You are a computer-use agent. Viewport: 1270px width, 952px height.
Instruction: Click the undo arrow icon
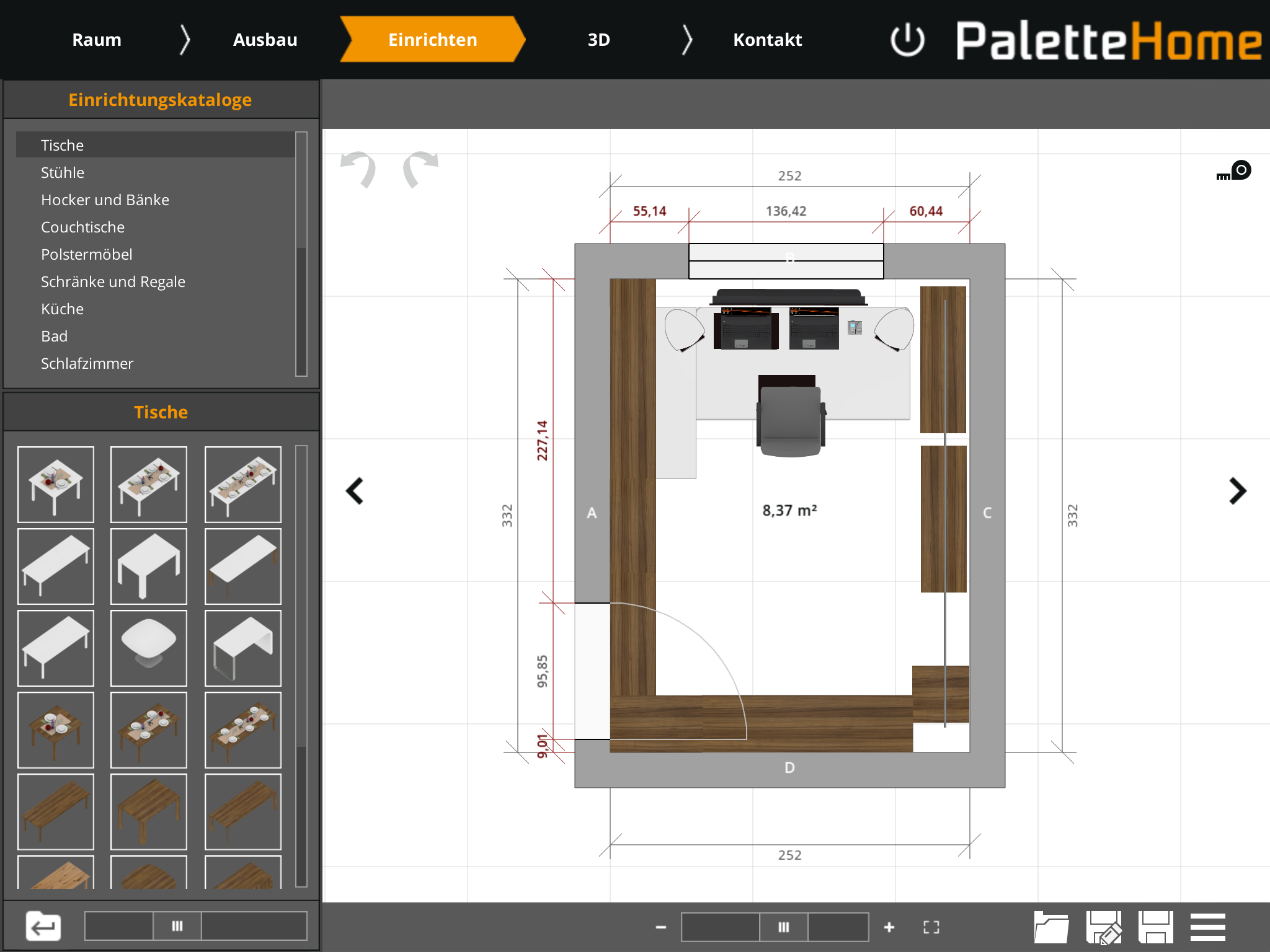pos(359,169)
